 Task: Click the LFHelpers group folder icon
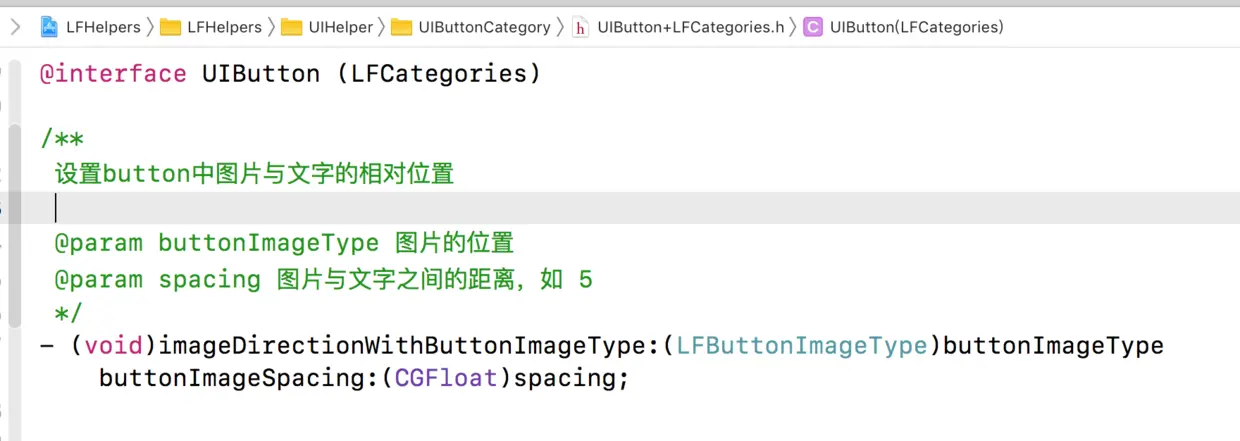click(170, 27)
